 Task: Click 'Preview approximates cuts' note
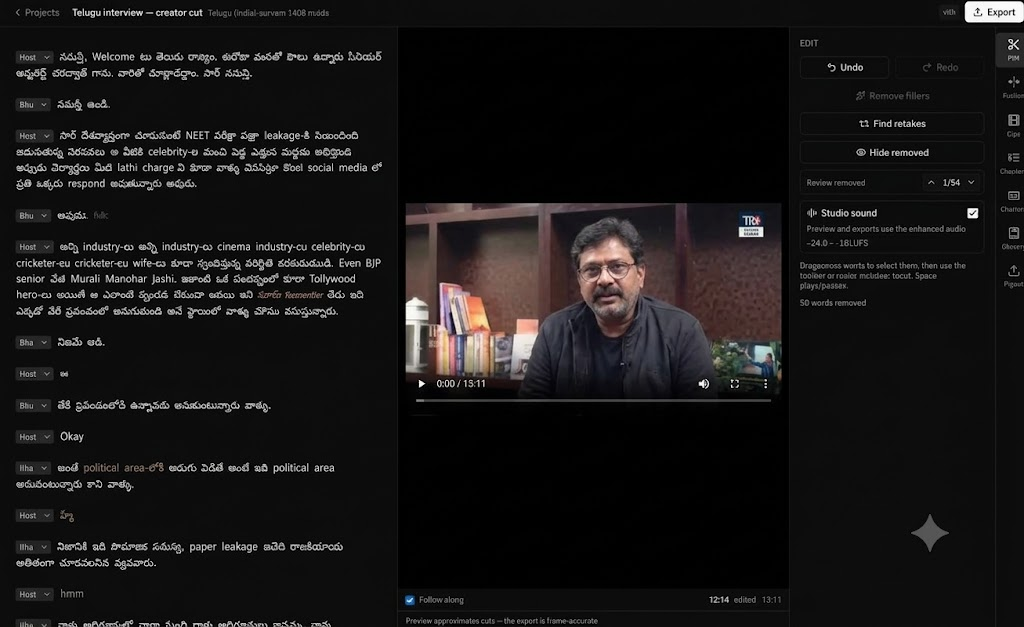(x=502, y=621)
